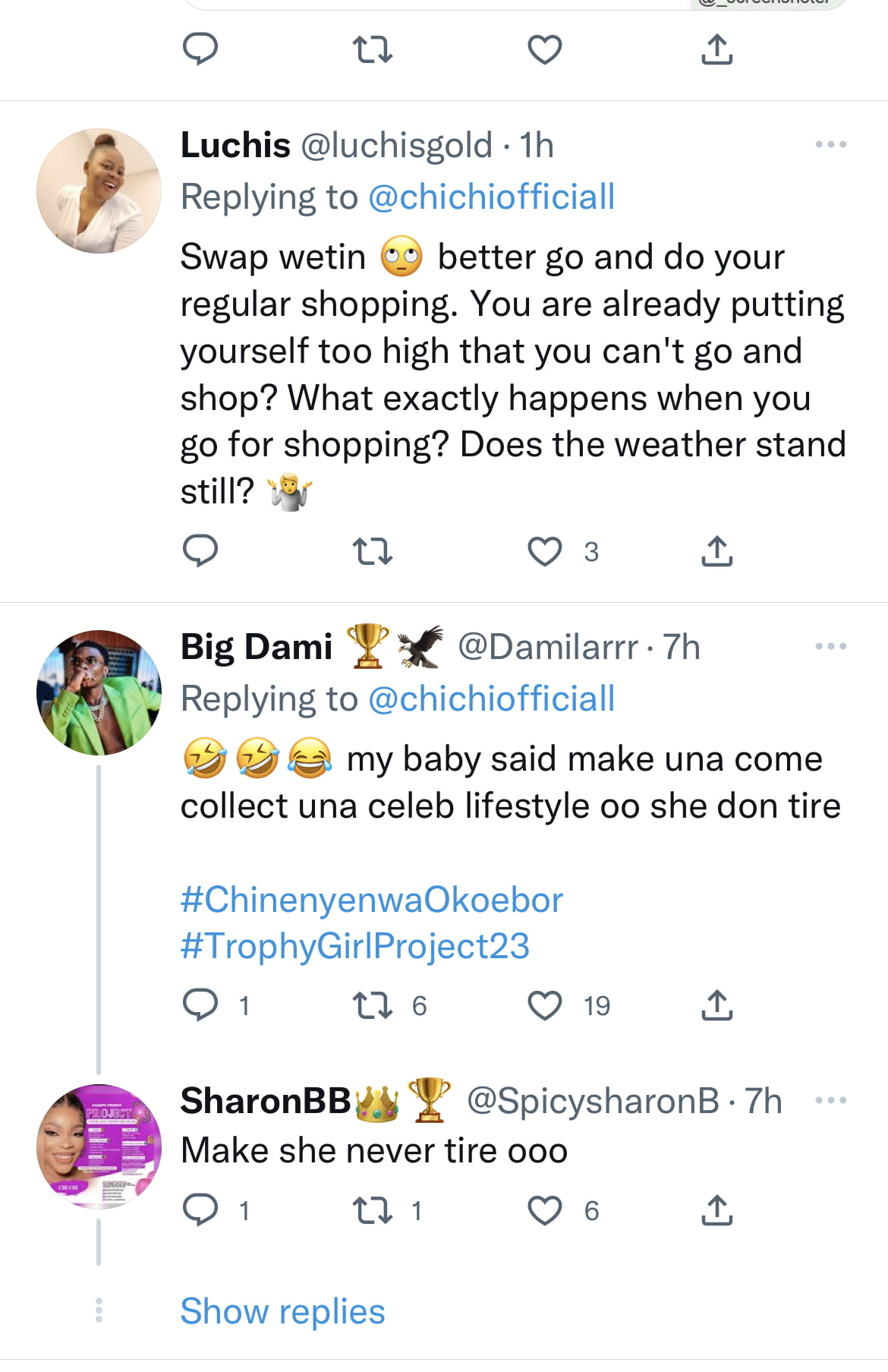Open more options on SharonBB's tweet
Viewport: 888px width, 1372px height.
(x=831, y=1100)
